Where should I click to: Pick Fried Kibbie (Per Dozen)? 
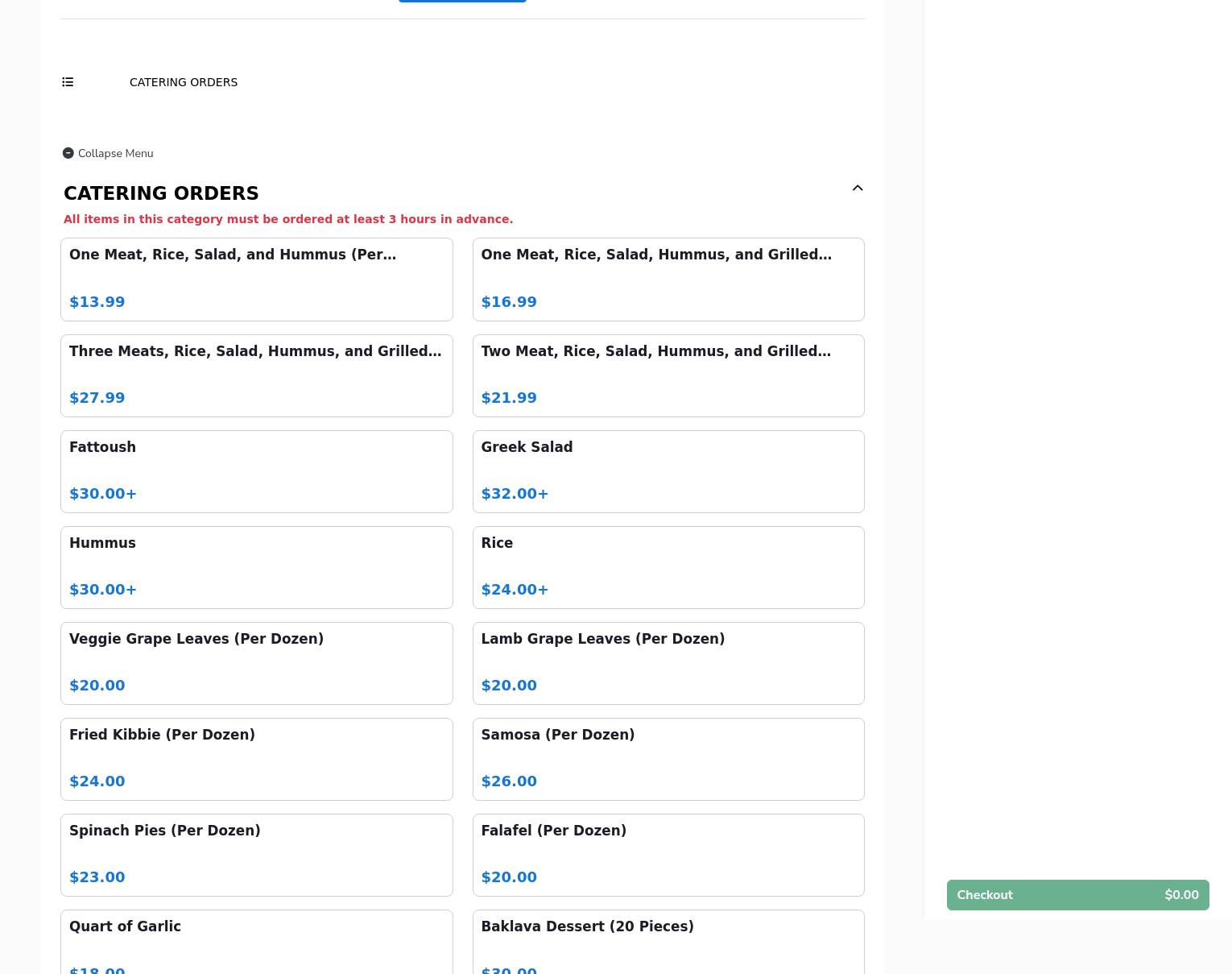(x=257, y=760)
